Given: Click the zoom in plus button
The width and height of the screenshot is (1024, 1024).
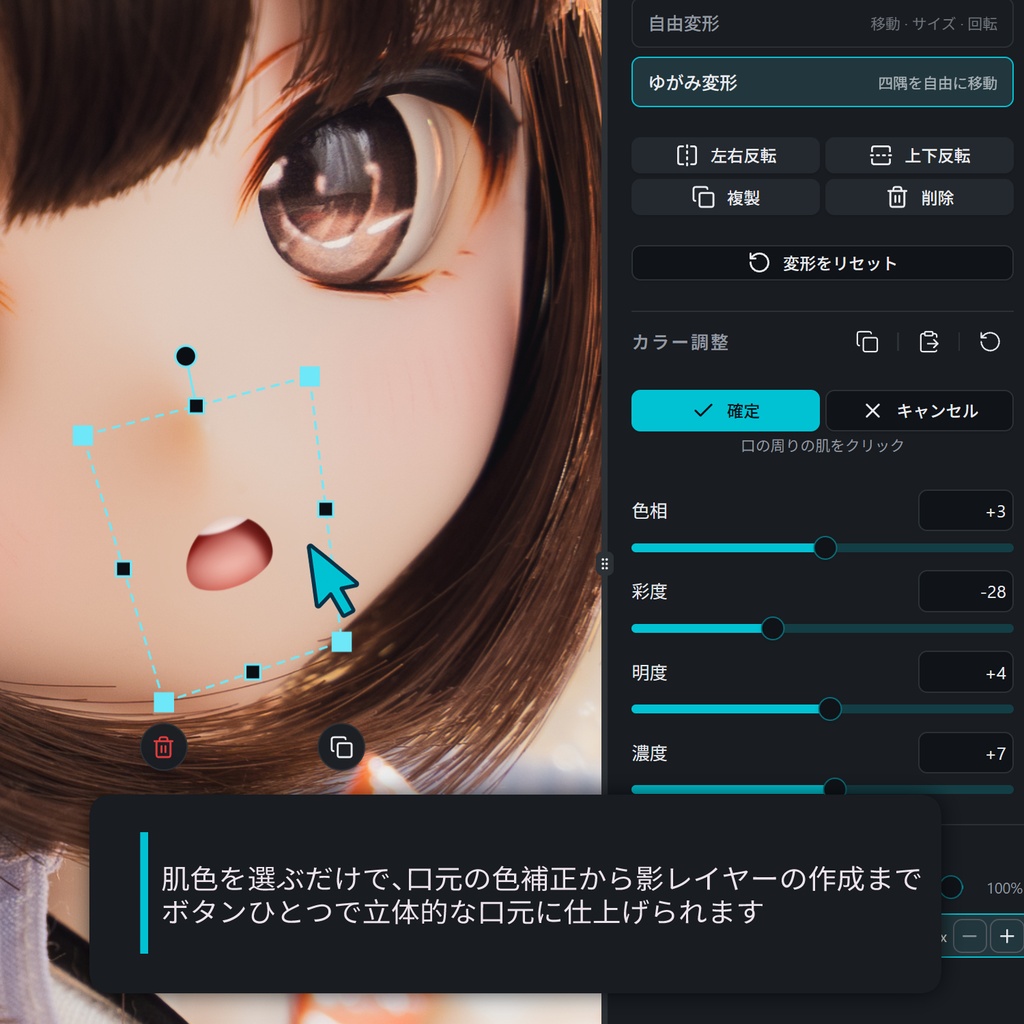Looking at the screenshot, I should point(1007,936).
